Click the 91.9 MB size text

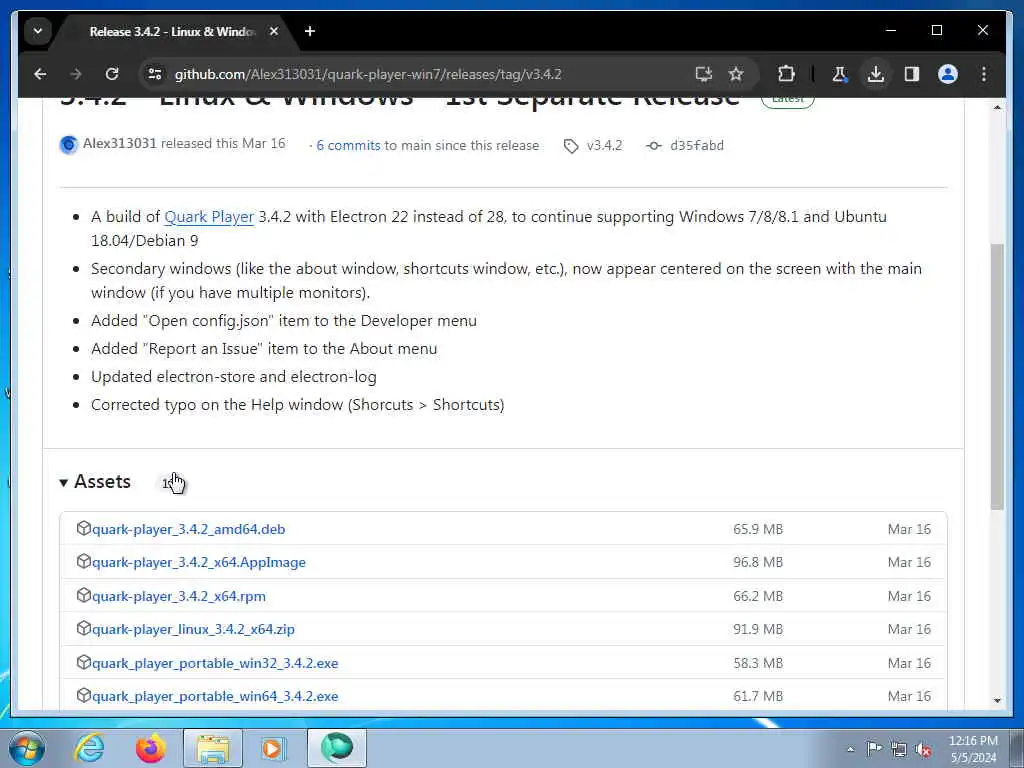758,630
